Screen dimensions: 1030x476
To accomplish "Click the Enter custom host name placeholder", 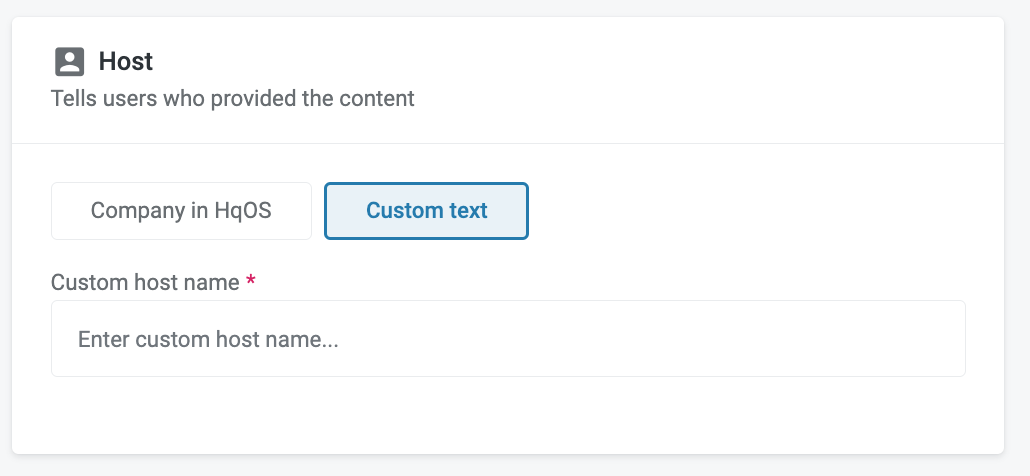I will click(208, 340).
